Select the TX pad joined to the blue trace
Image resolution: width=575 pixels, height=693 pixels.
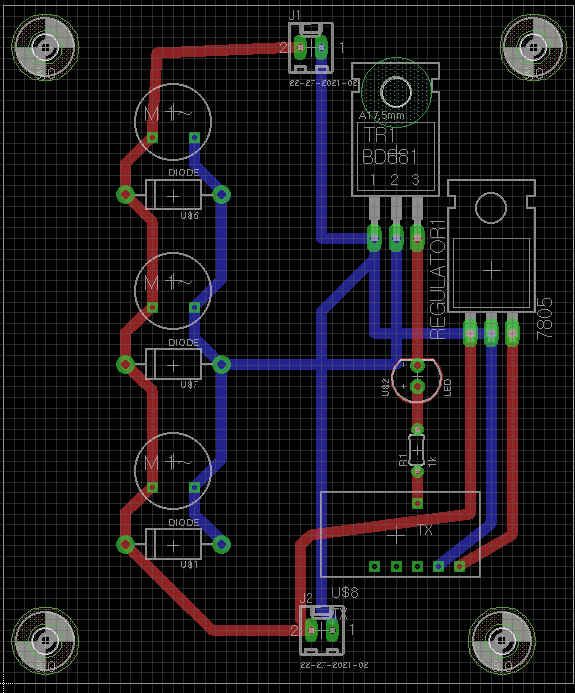coord(438,566)
